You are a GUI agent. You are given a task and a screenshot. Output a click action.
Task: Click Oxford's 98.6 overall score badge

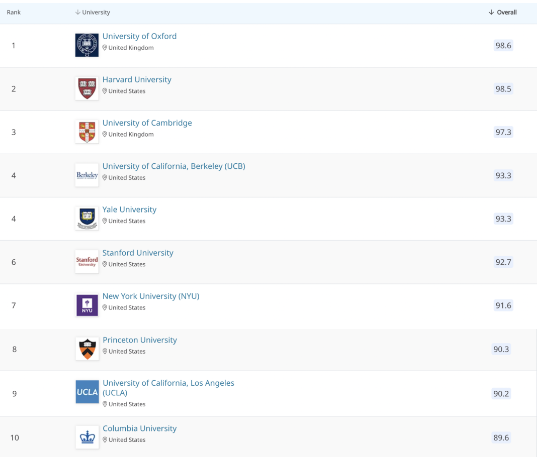click(503, 45)
